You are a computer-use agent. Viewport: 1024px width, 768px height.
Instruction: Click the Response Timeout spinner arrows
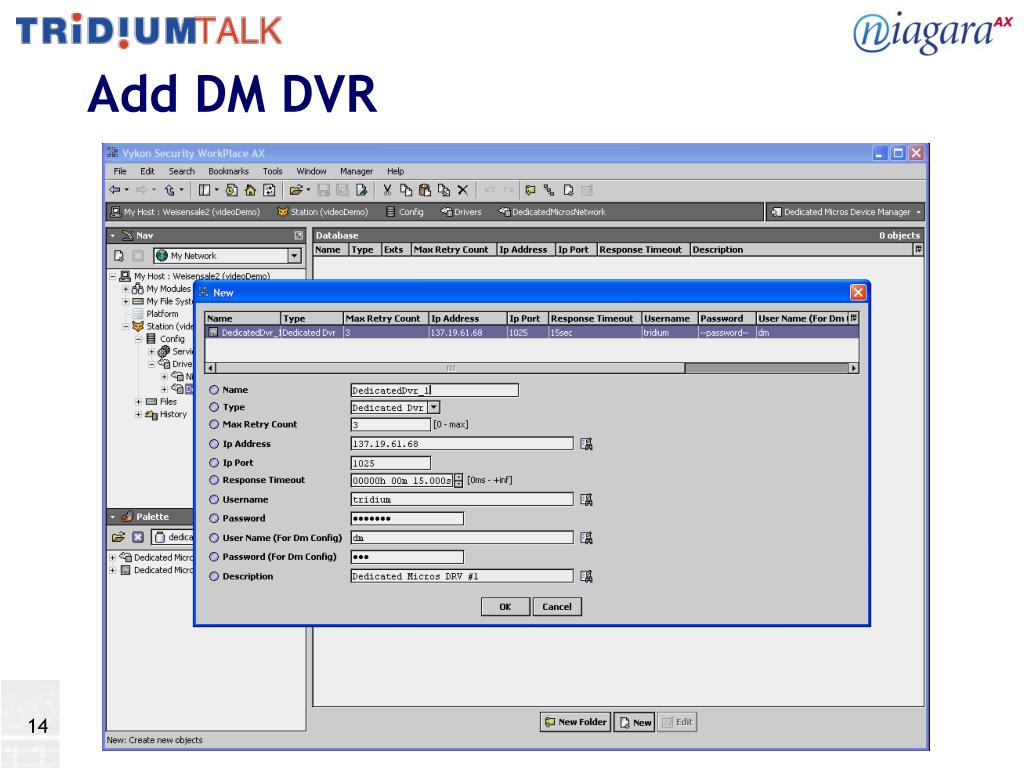click(x=458, y=481)
